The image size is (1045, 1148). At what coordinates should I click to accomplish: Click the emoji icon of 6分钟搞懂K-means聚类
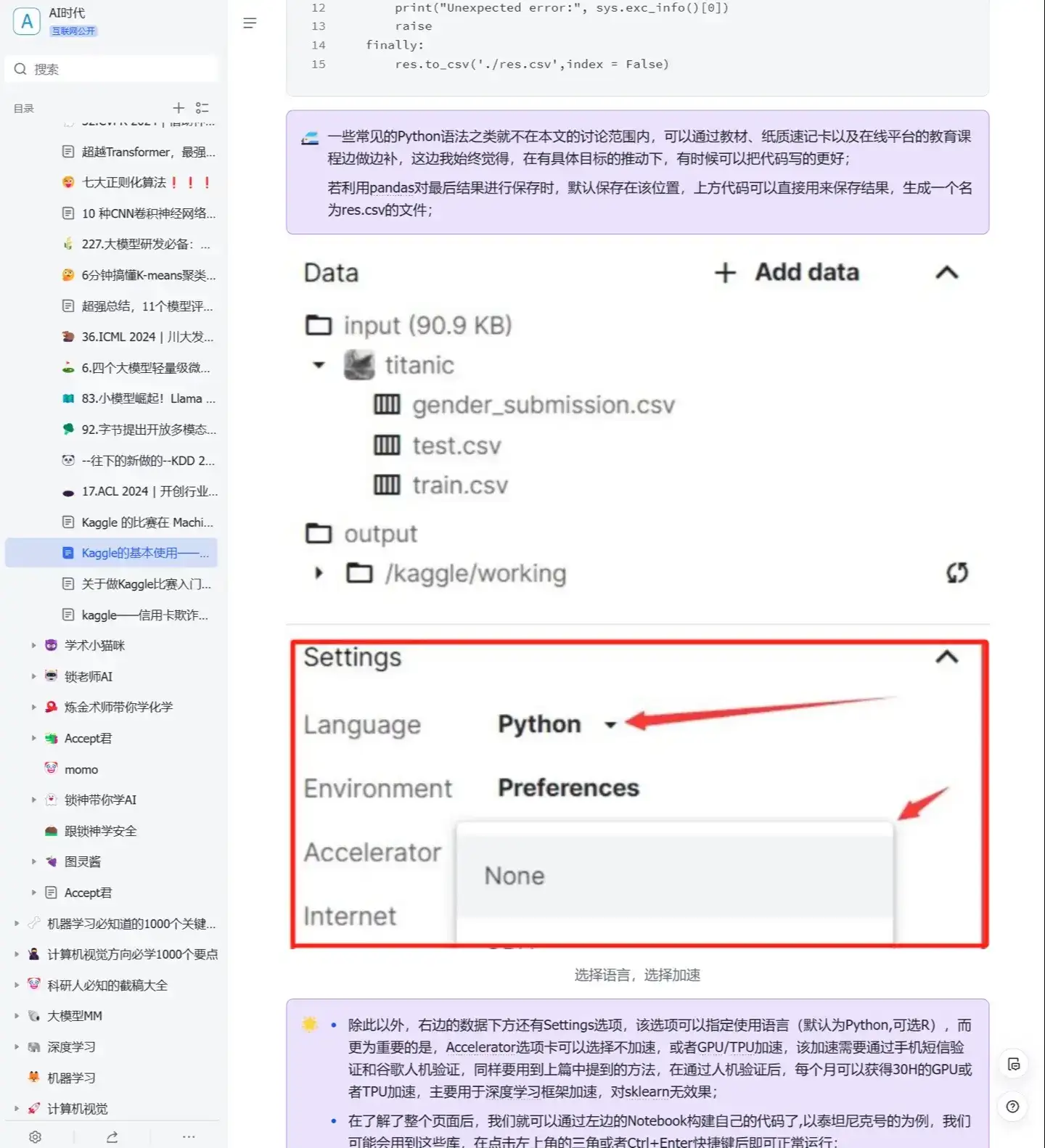coord(68,275)
